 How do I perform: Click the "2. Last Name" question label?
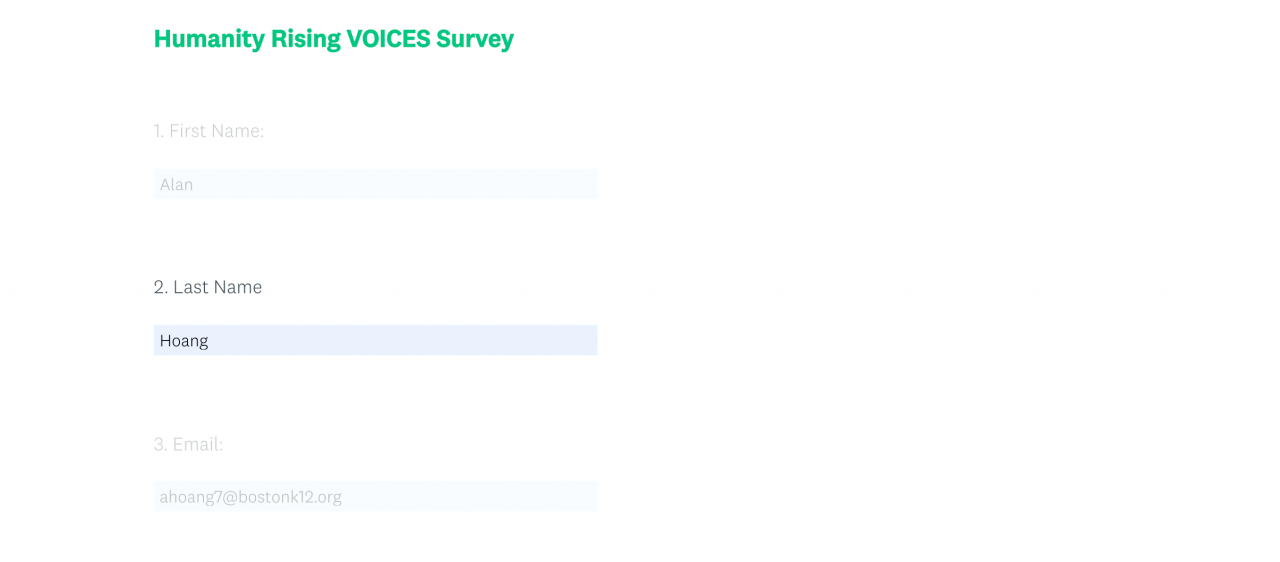(208, 287)
